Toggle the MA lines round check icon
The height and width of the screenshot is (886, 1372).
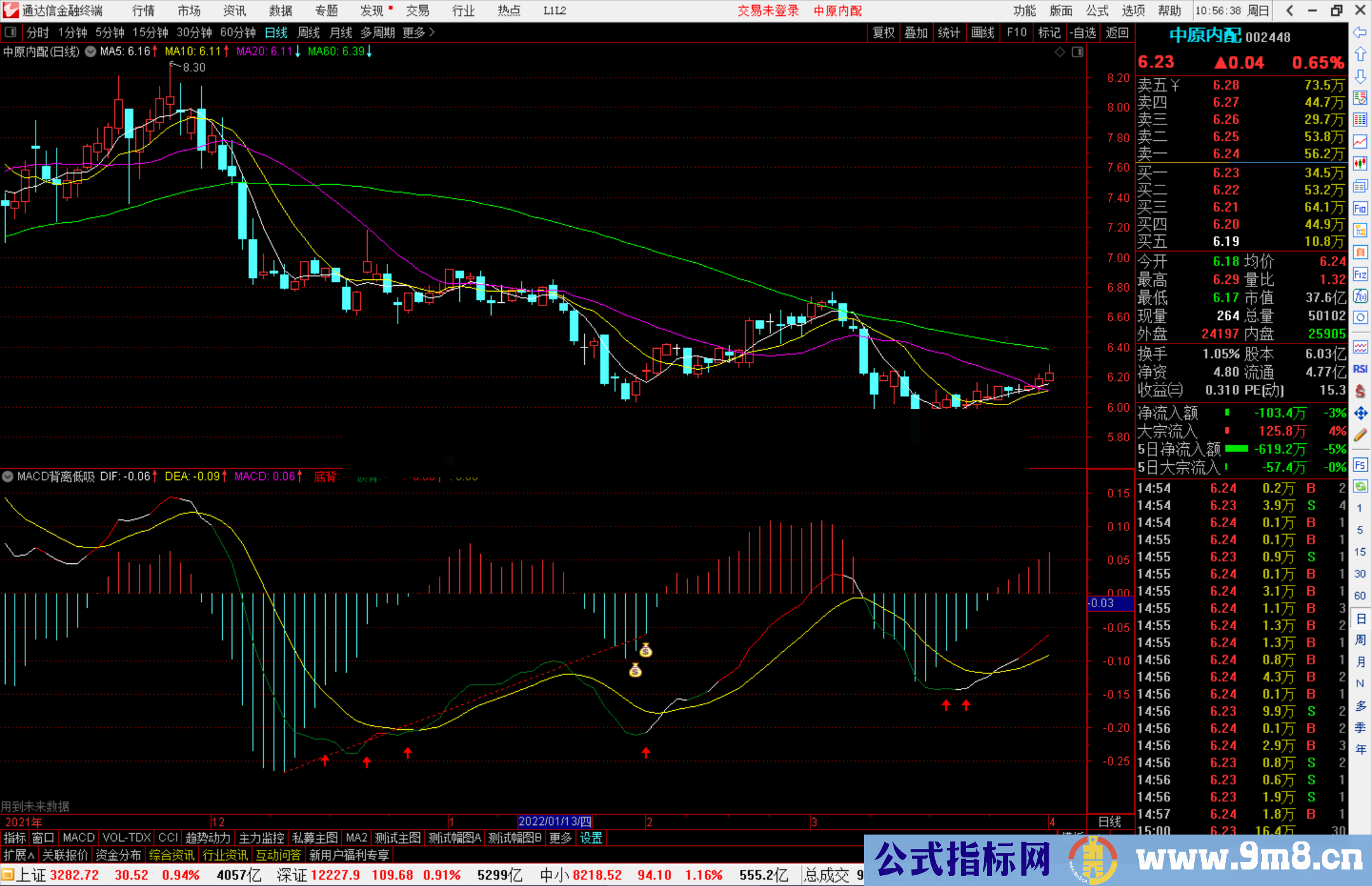pyautogui.click(x=91, y=51)
